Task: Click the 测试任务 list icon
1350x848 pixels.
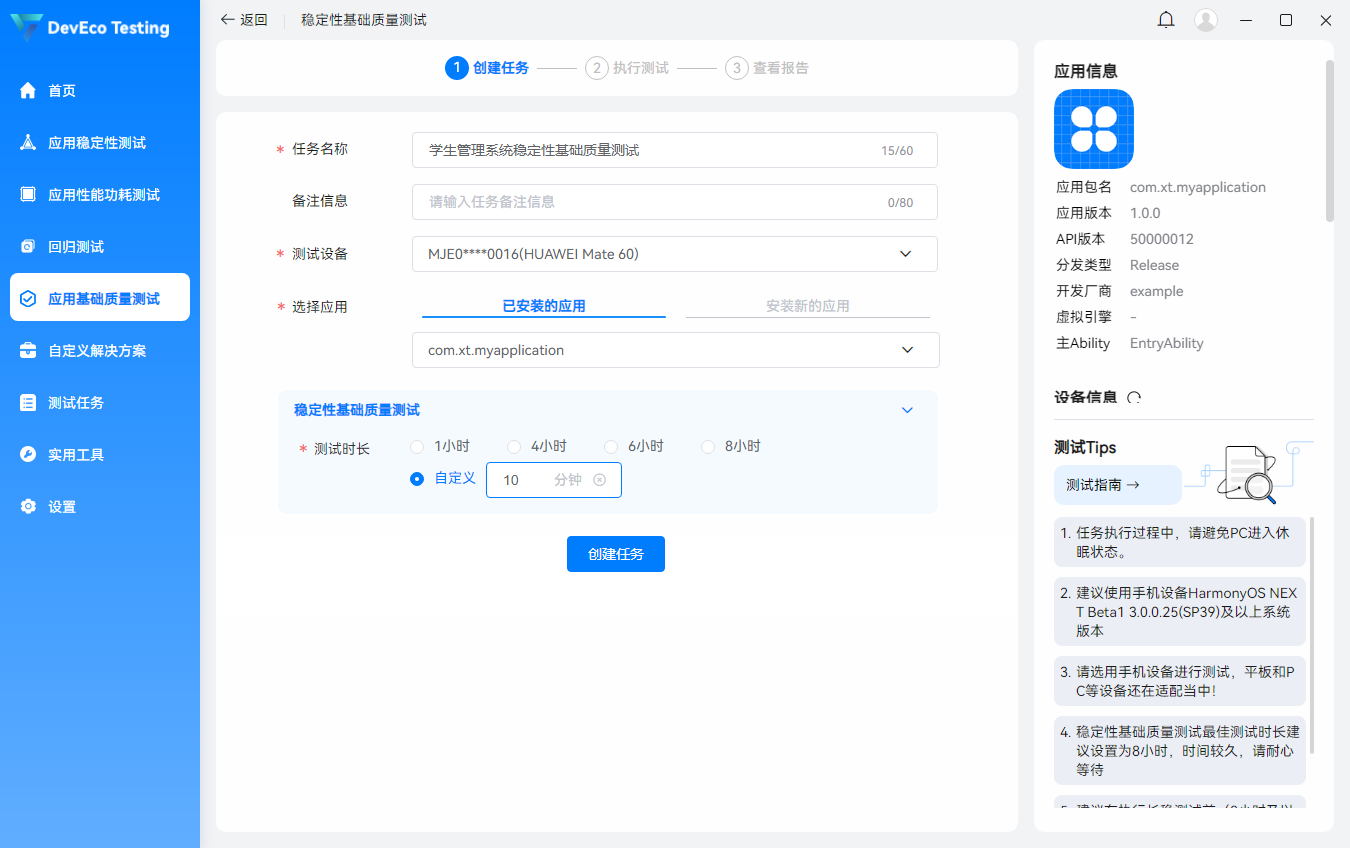Action: [28, 403]
